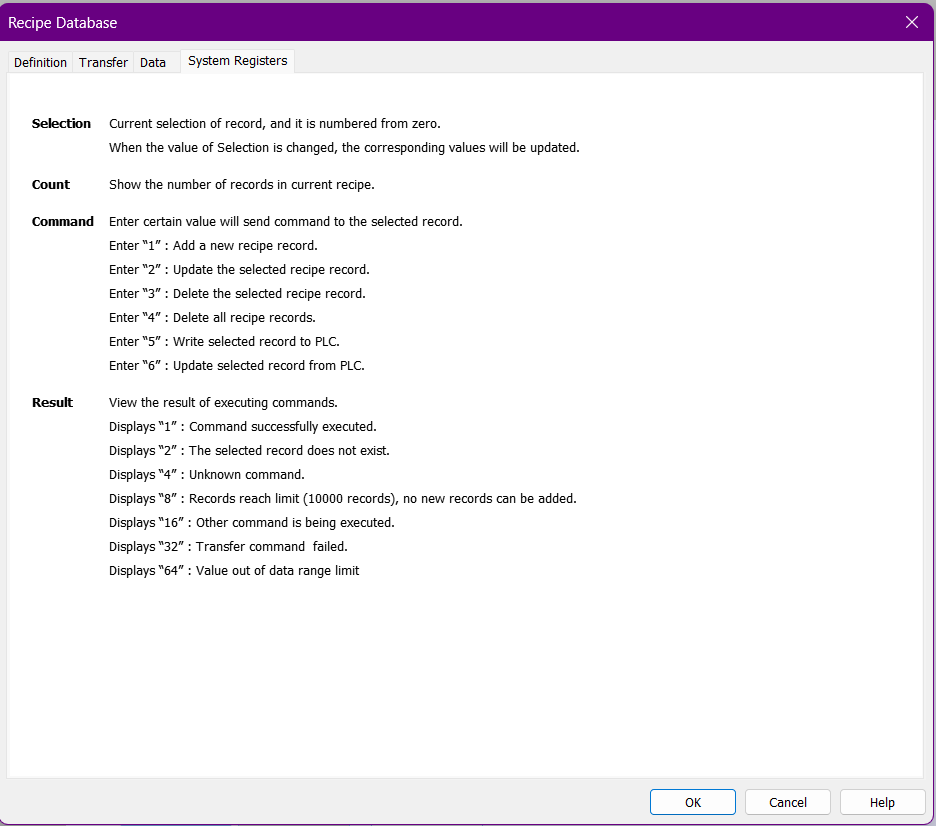The width and height of the screenshot is (936, 826).
Task: Click the 'Write selected record to PLC' line
Action: click(224, 342)
